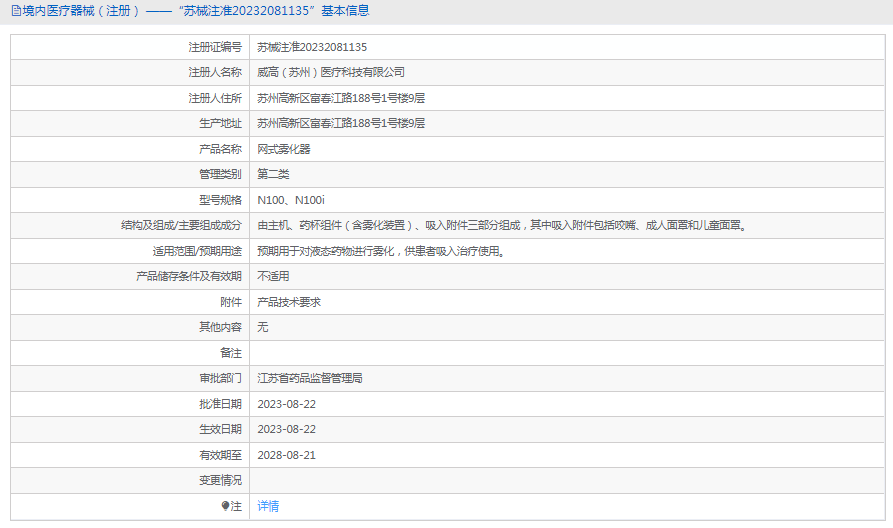Click the 审批部门 label
The height and width of the screenshot is (528, 893).
[220, 378]
